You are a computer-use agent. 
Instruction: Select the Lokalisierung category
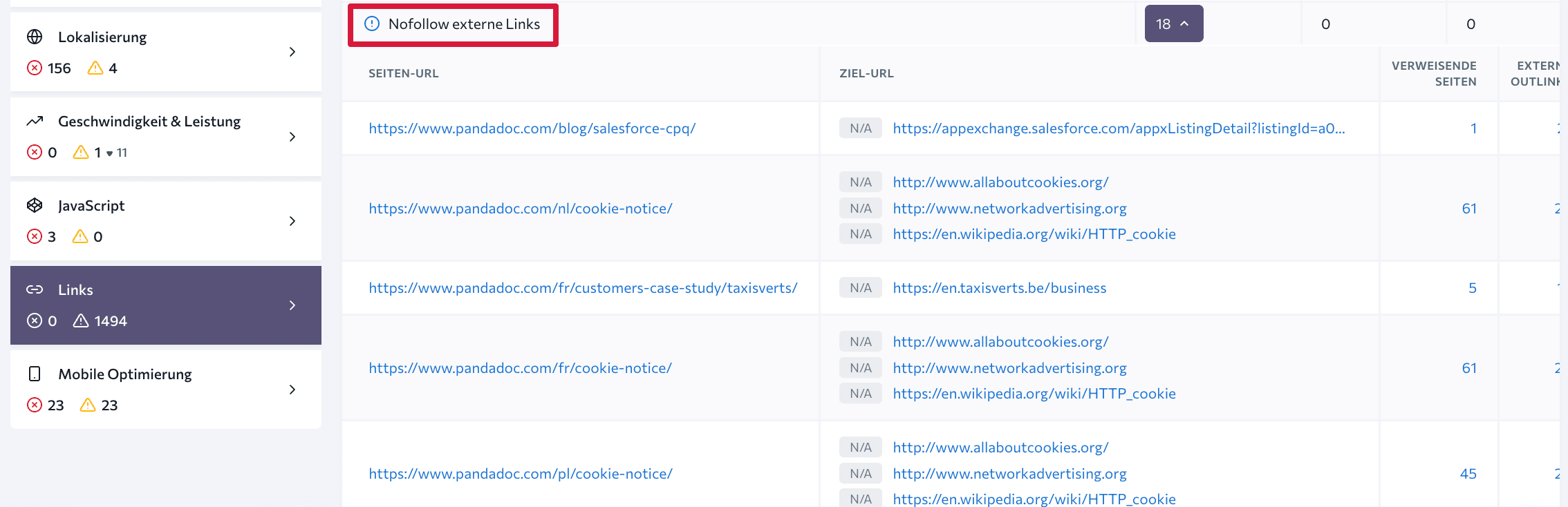click(x=166, y=52)
